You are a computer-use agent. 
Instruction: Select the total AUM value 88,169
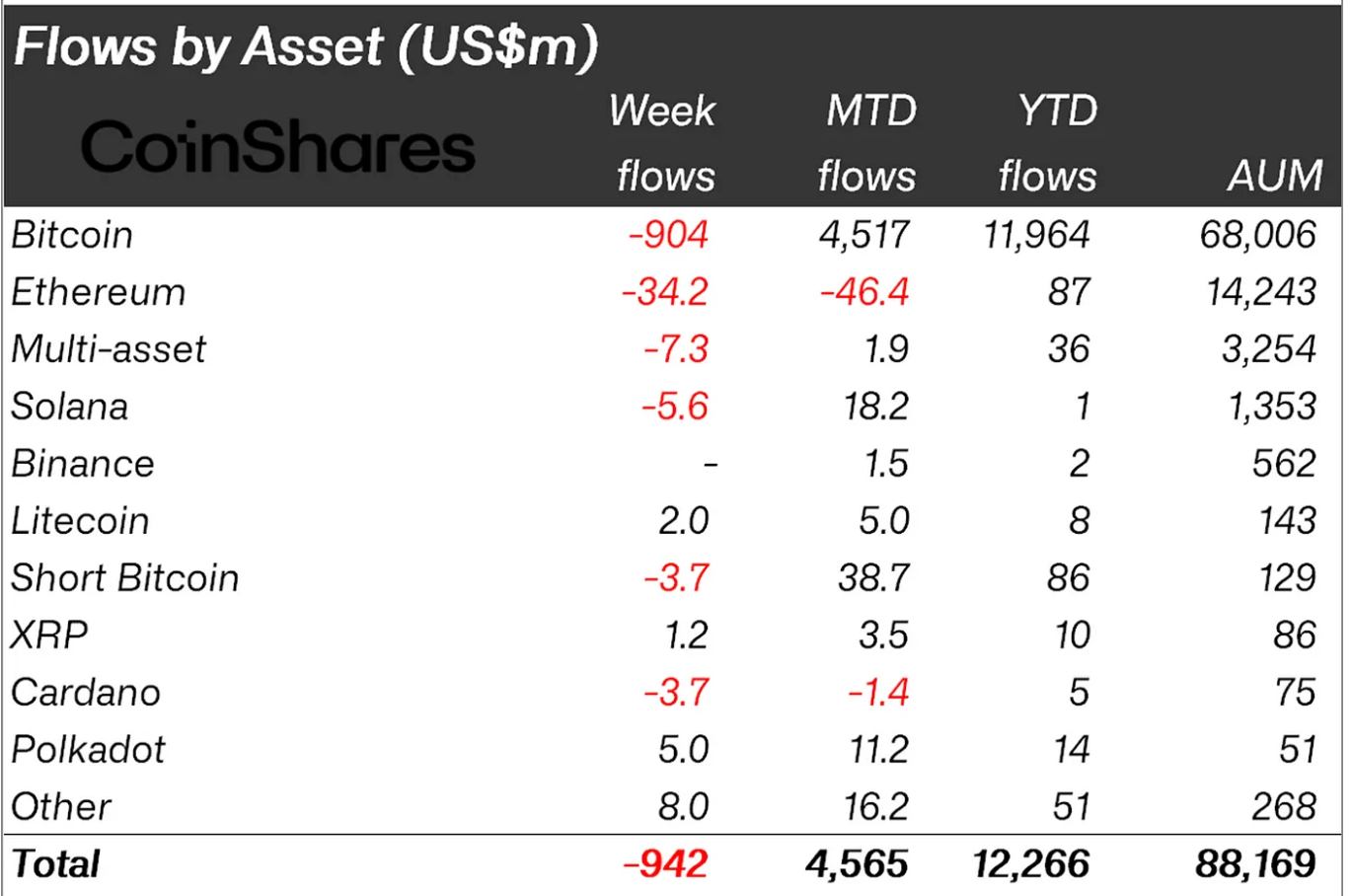(1254, 864)
